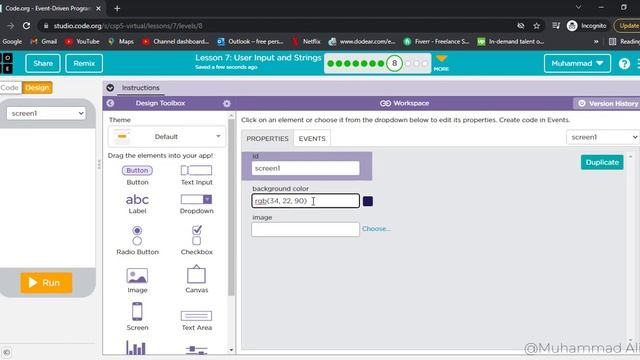640x360 pixels.
Task: Click the browser address bar
Action: 278,26
